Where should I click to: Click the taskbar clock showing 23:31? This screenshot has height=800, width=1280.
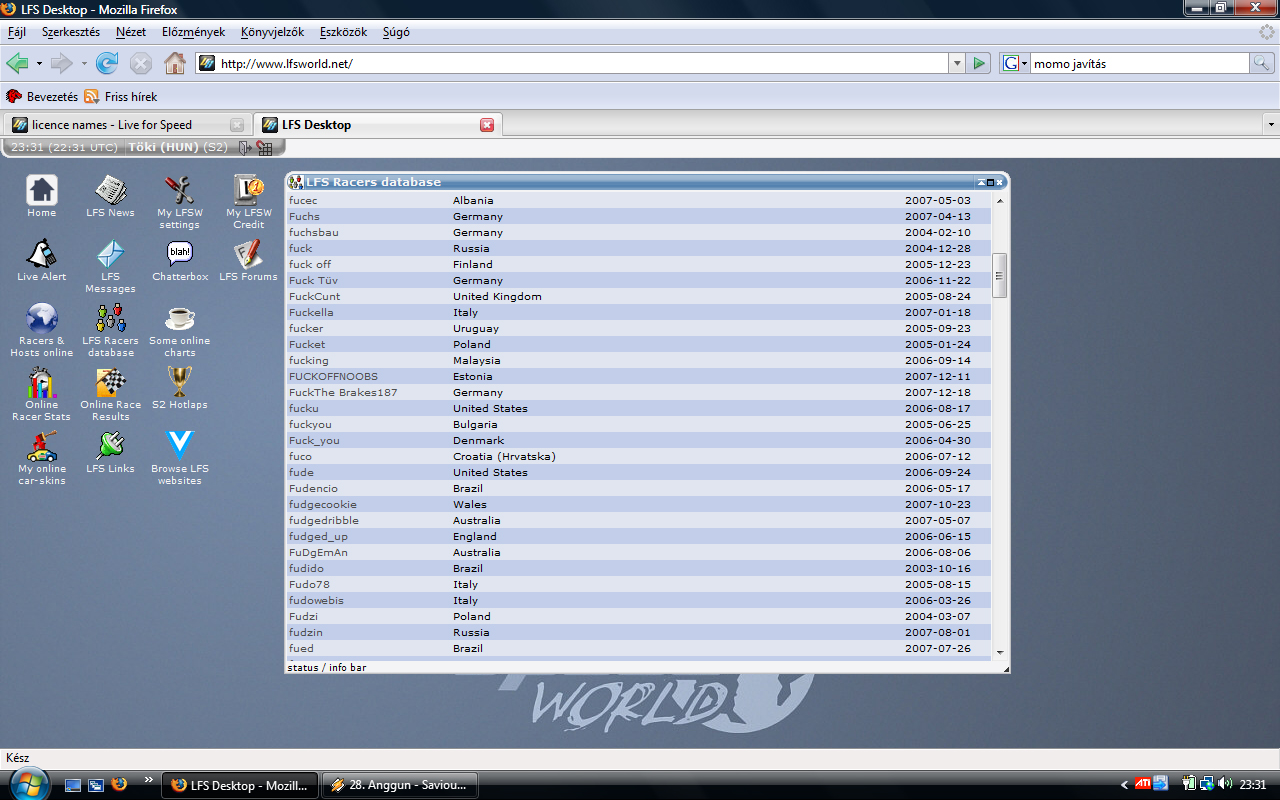[x=1253, y=784]
